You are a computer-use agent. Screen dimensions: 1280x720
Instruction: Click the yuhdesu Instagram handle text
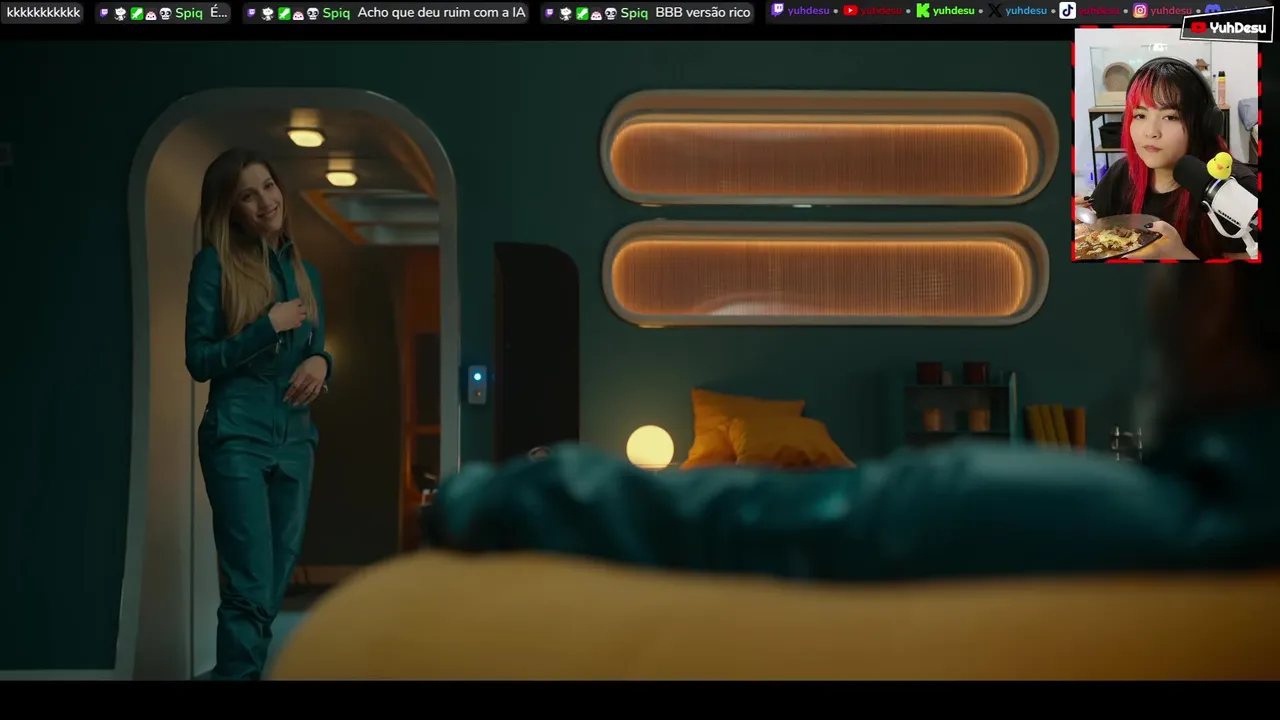1171,11
